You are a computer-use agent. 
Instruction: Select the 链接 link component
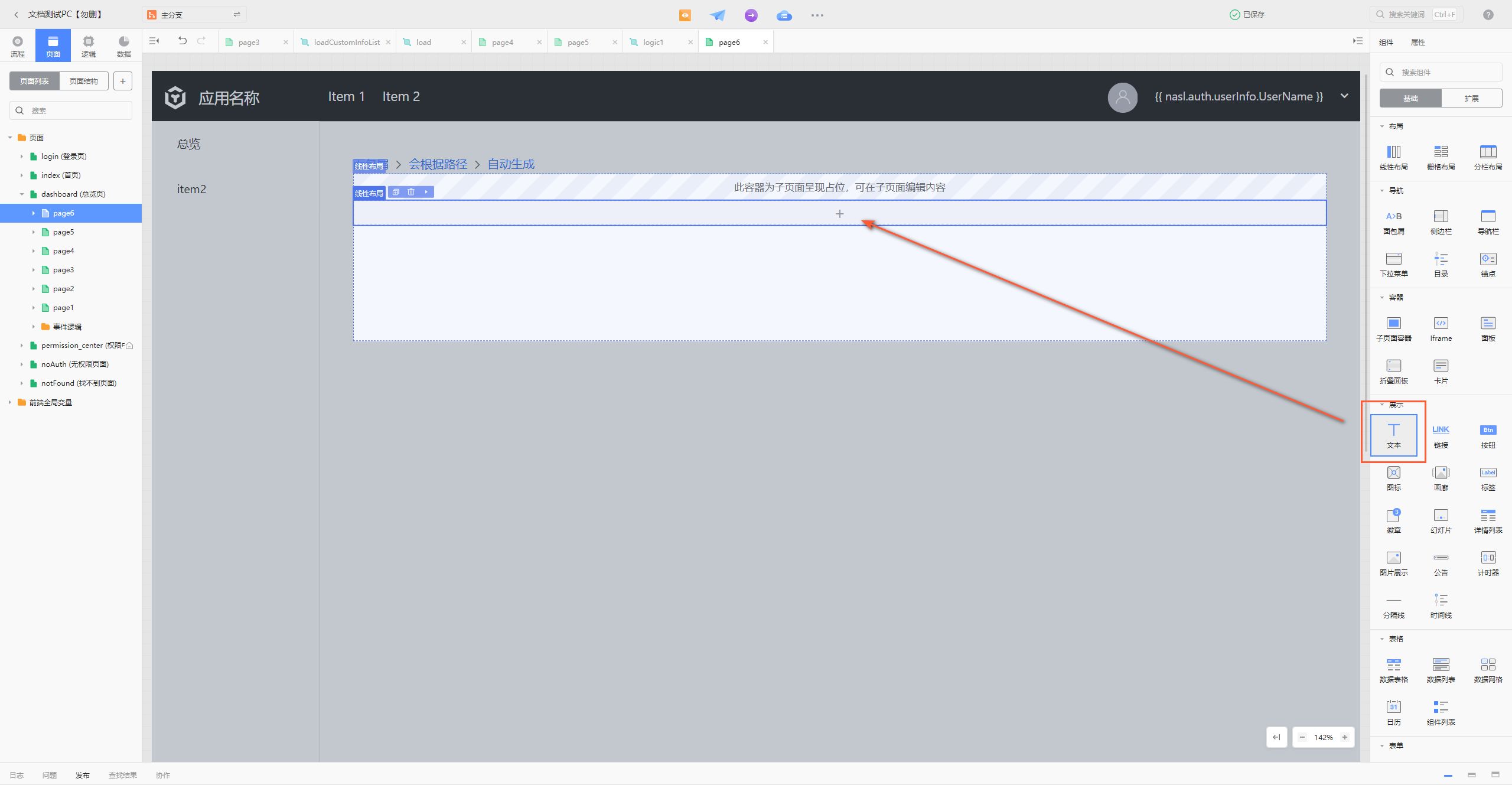[1441, 435]
